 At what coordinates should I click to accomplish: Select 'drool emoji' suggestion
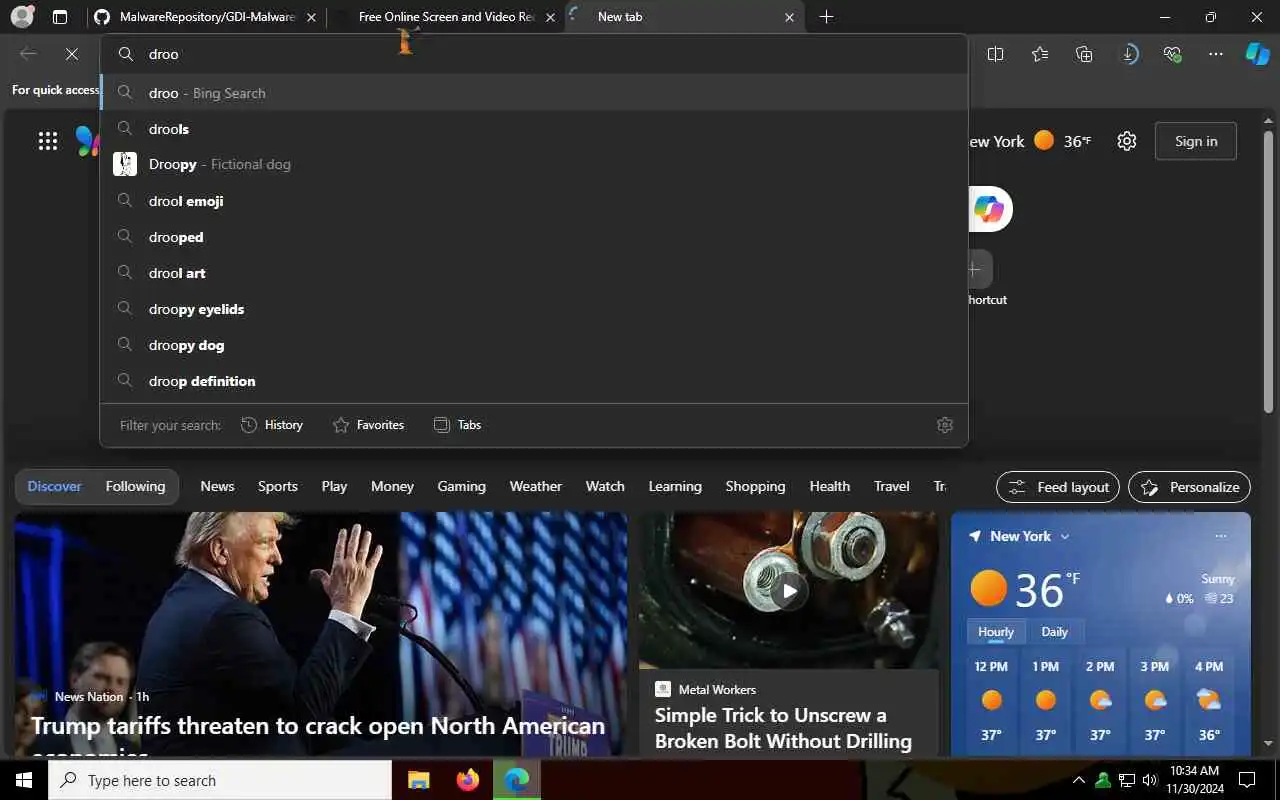coord(534,201)
